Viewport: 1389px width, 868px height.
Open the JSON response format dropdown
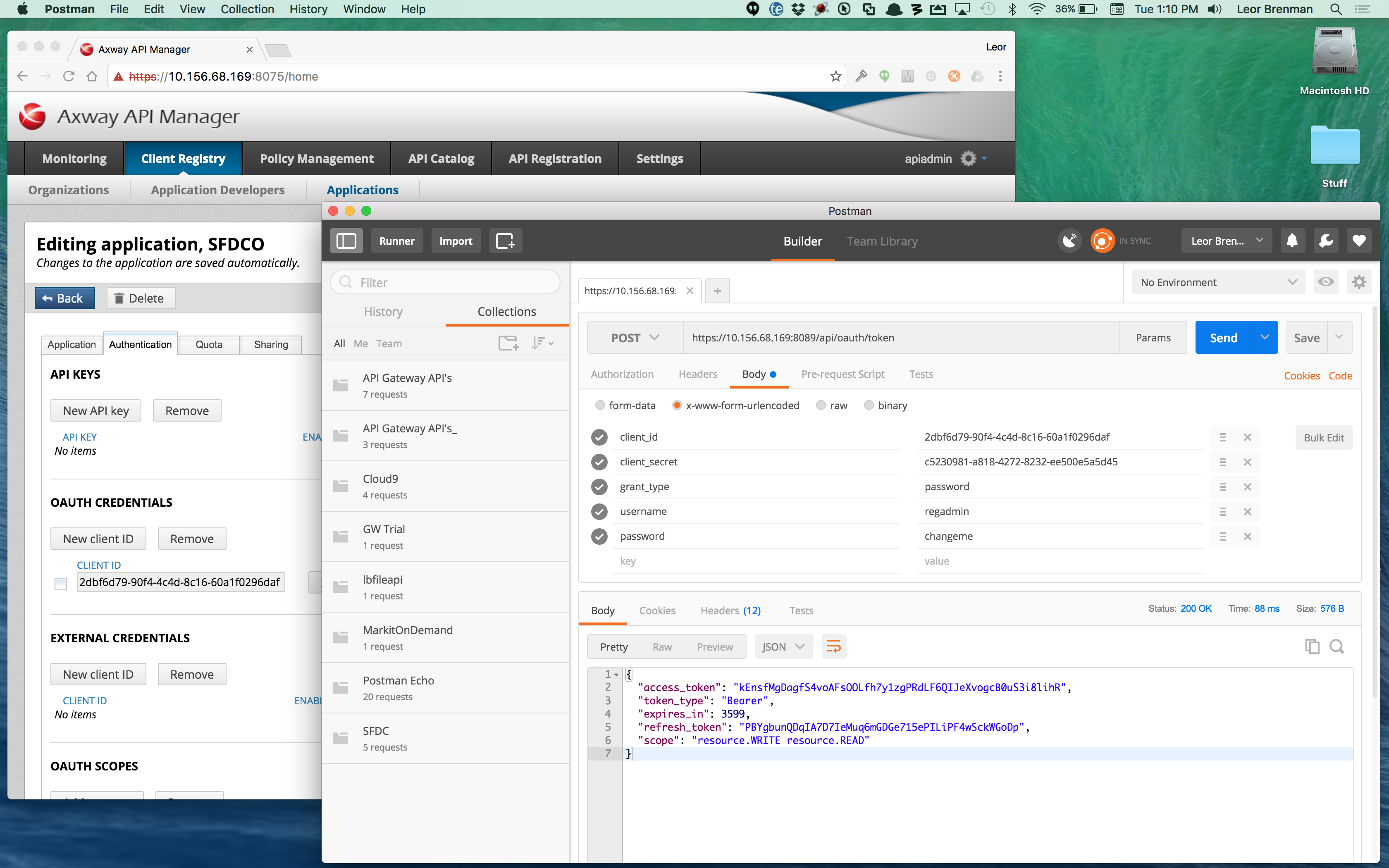(x=783, y=647)
